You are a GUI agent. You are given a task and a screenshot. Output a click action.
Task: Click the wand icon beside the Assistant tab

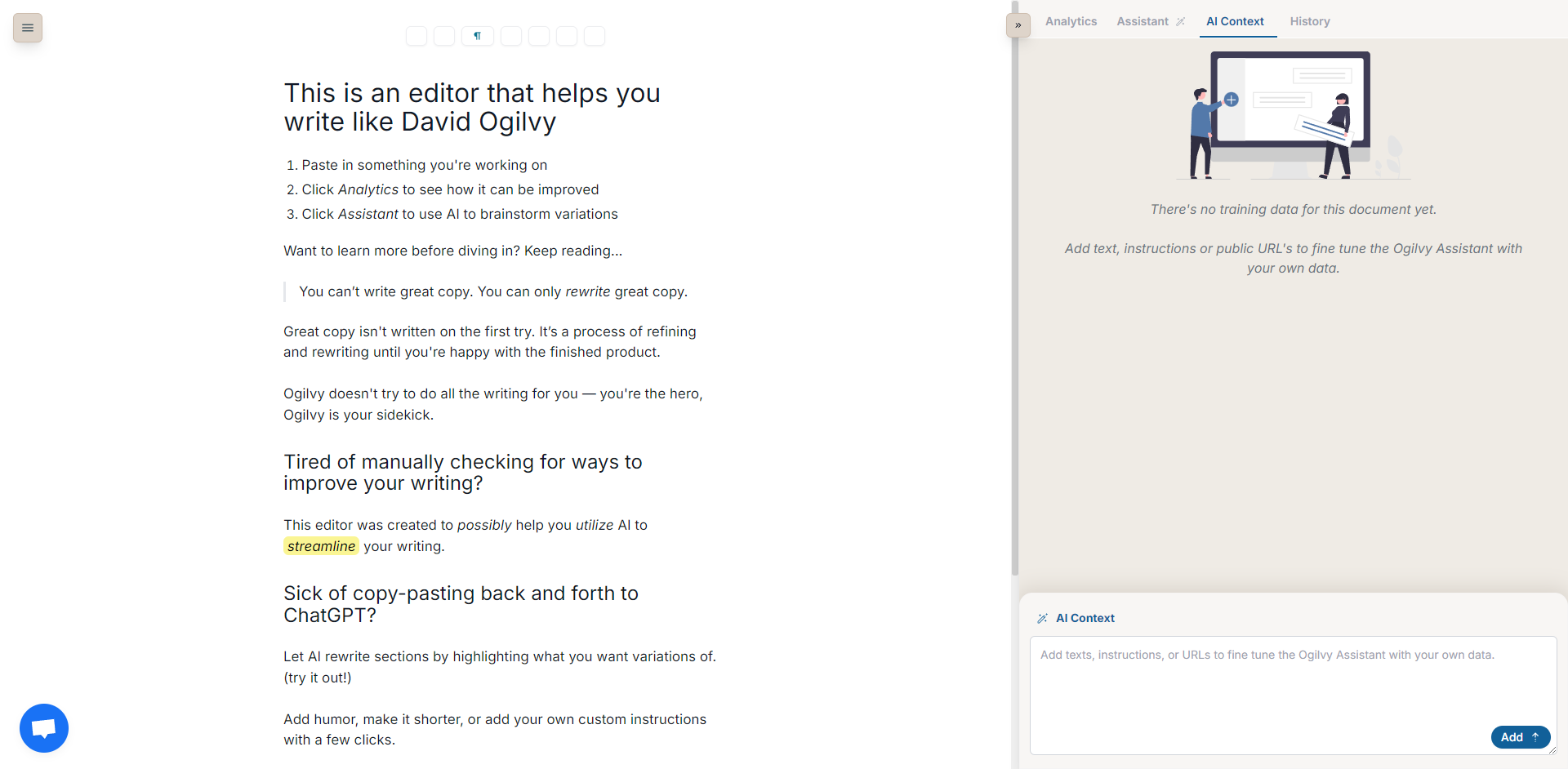click(1182, 21)
